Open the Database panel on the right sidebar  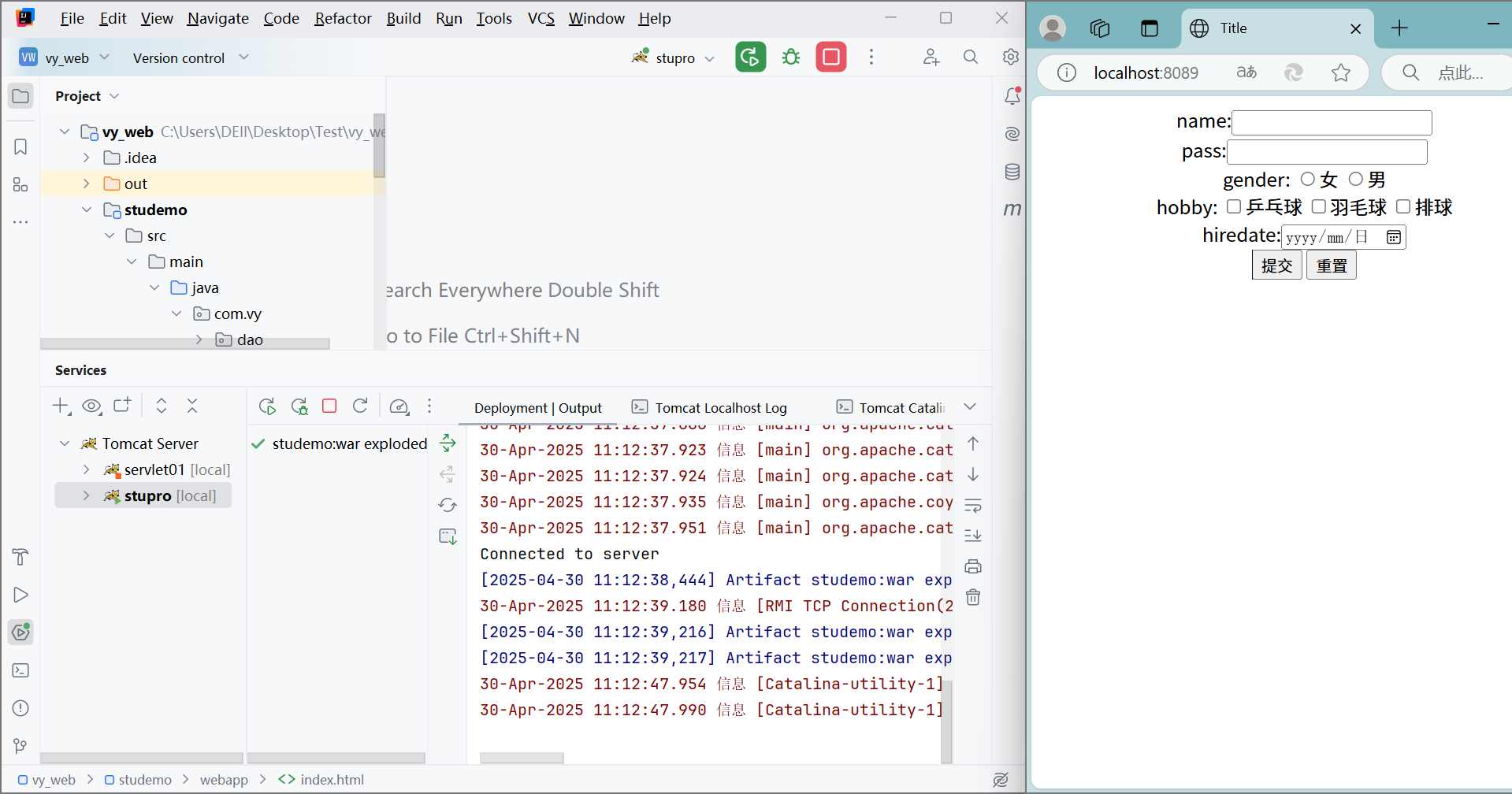point(1012,171)
